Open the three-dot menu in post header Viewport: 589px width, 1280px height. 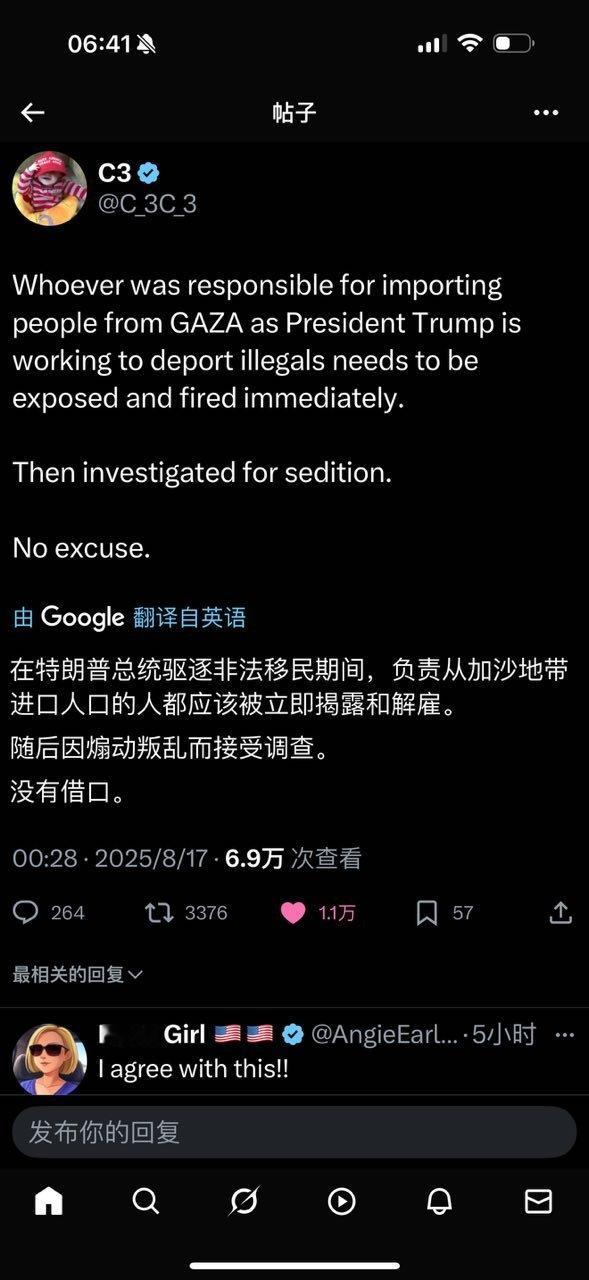[546, 112]
